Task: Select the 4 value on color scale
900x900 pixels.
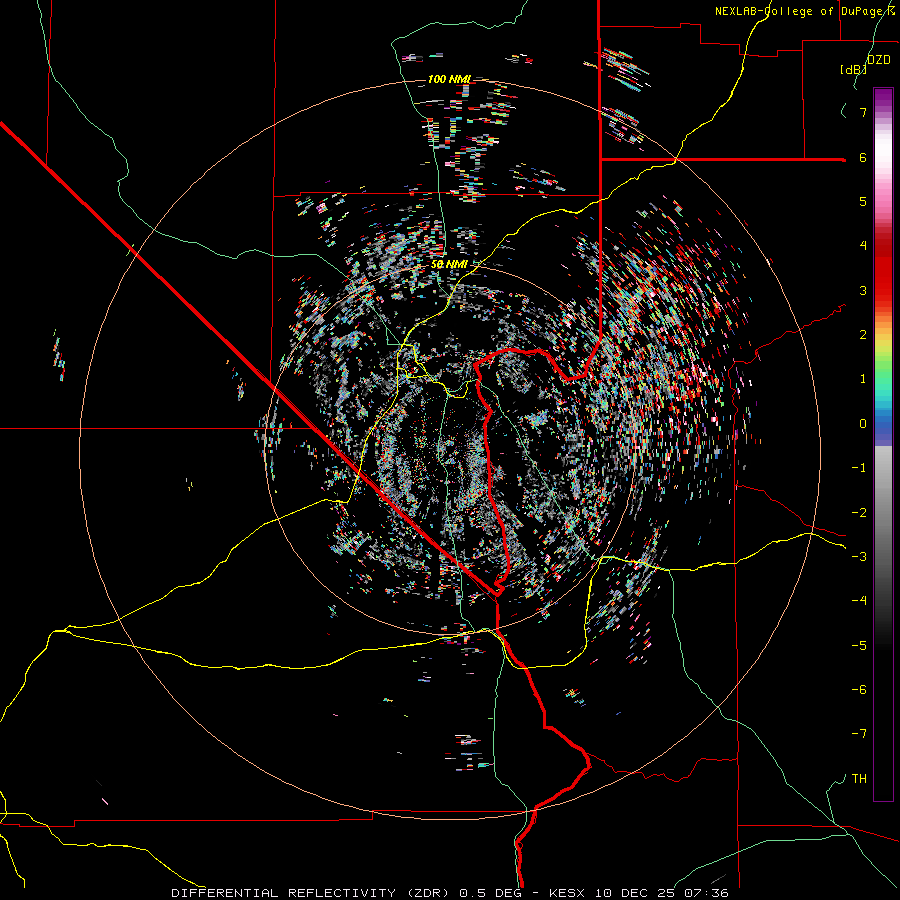Action: tap(863, 246)
